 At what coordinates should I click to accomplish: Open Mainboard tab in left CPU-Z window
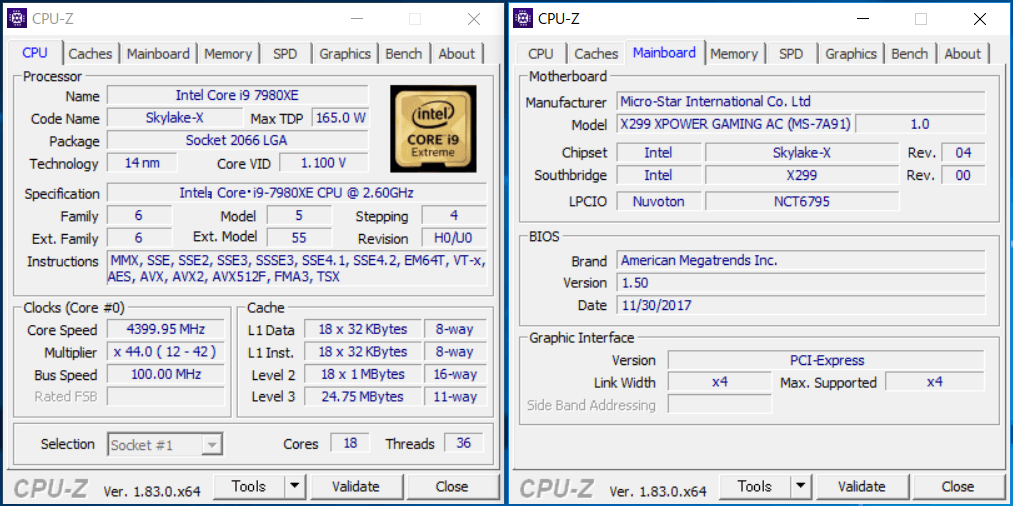[x=158, y=54]
